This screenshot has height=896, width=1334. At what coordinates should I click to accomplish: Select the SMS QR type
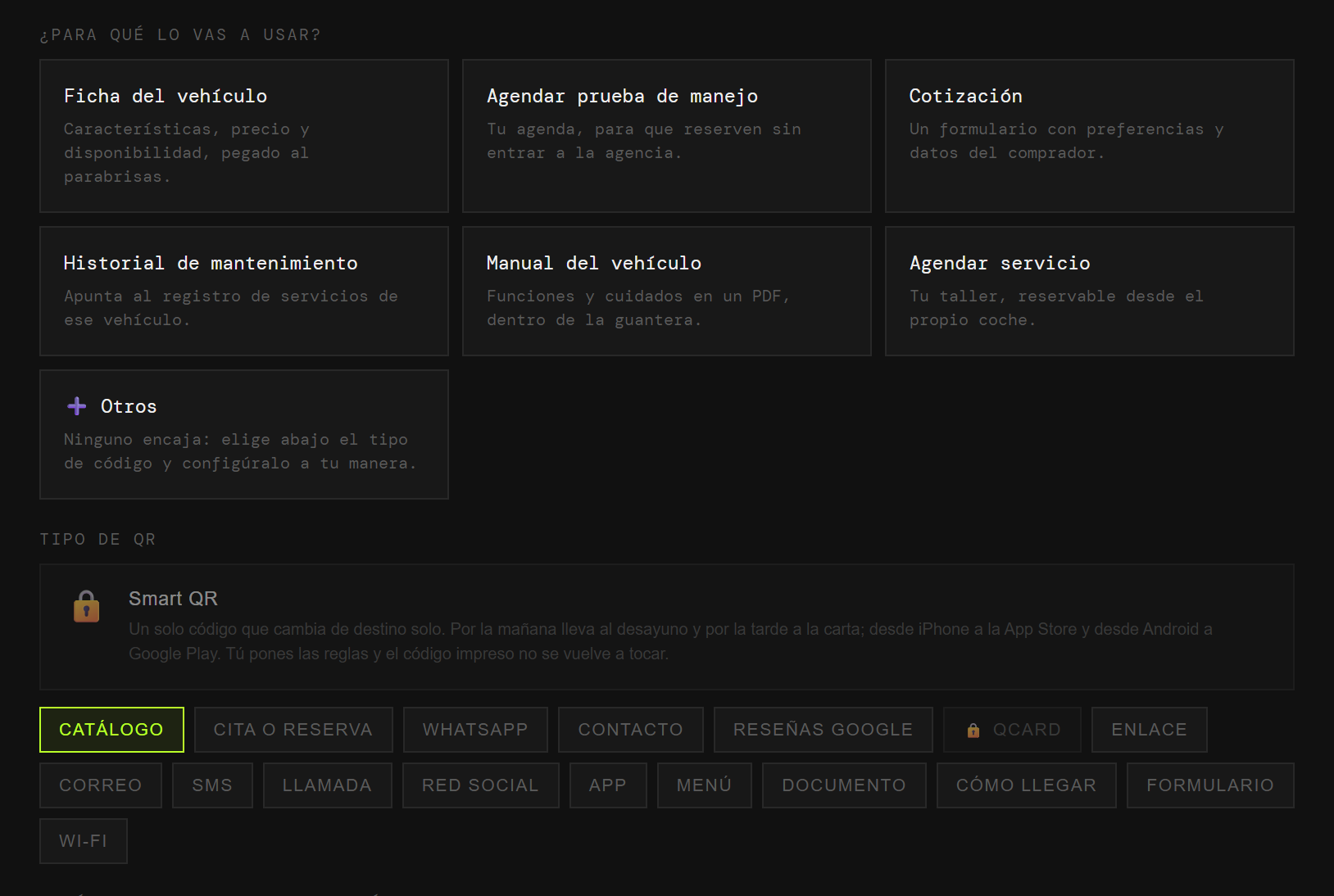(x=212, y=785)
